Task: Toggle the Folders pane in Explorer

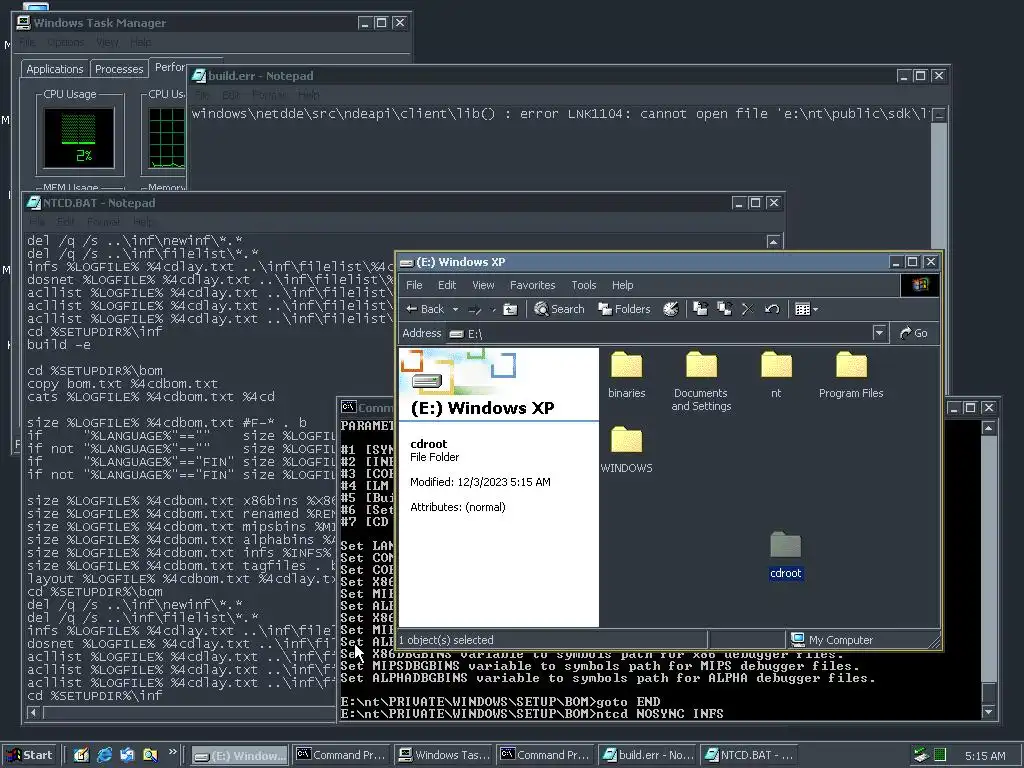Action: click(624, 309)
